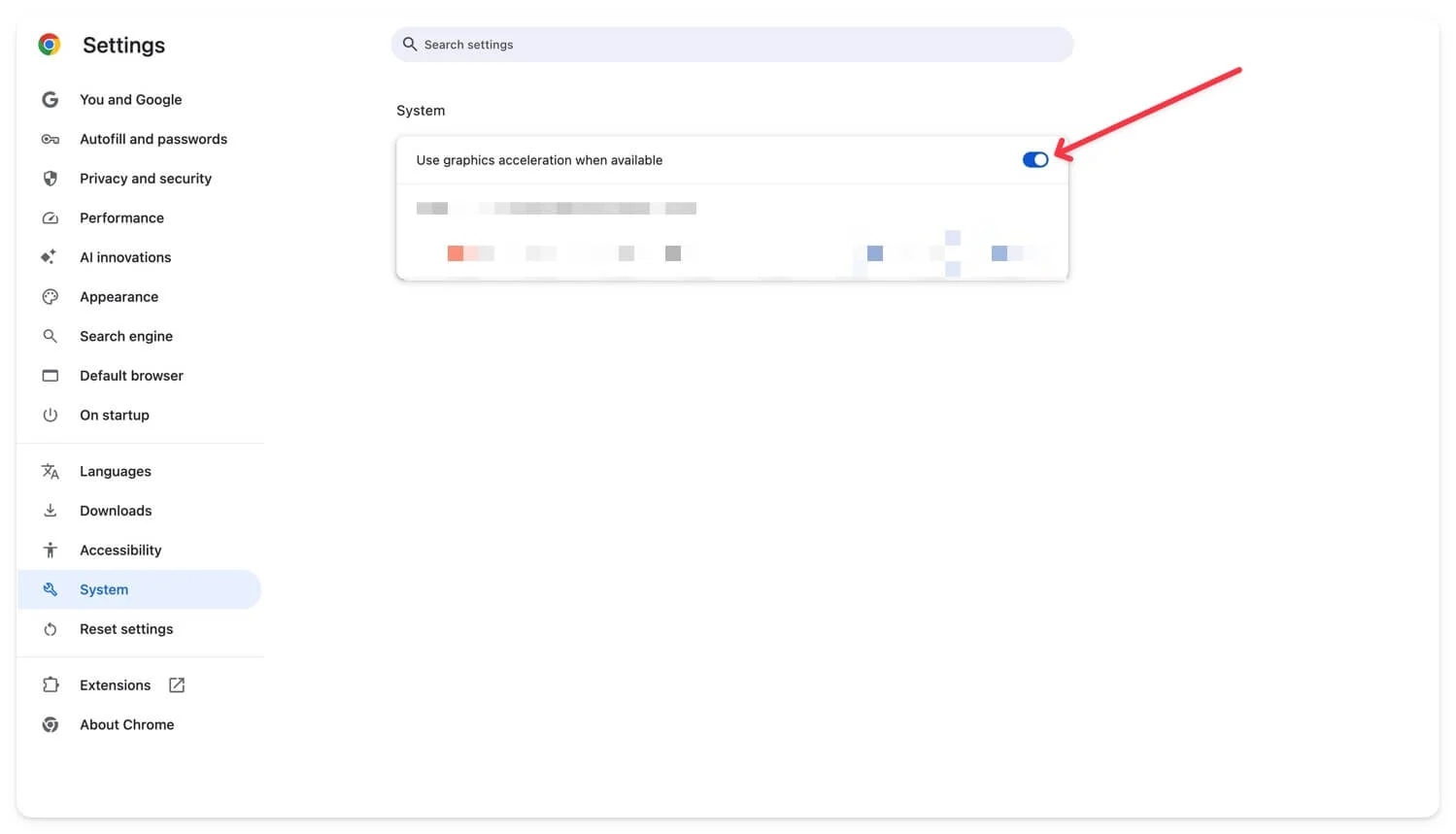
Task: Click the person icon for Accessibility
Action: [x=51, y=550]
